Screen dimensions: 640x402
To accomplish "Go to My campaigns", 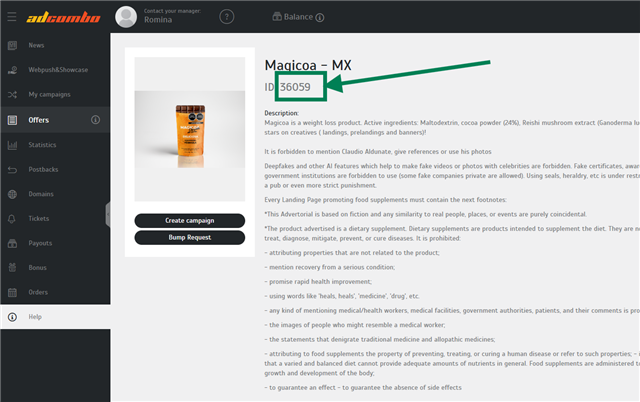I will 55,94.
